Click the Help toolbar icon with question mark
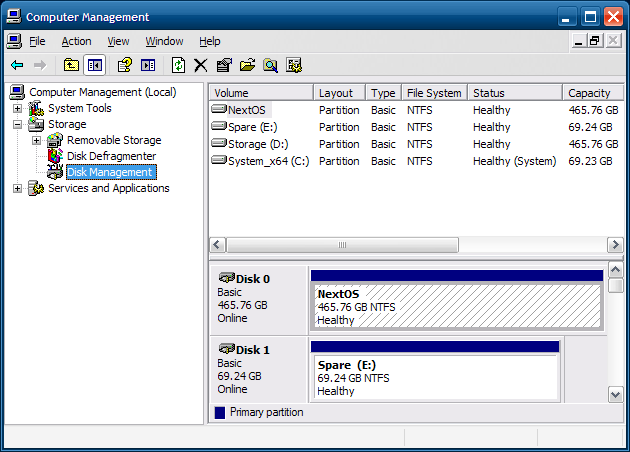The height and width of the screenshot is (452, 630). click(x=125, y=65)
